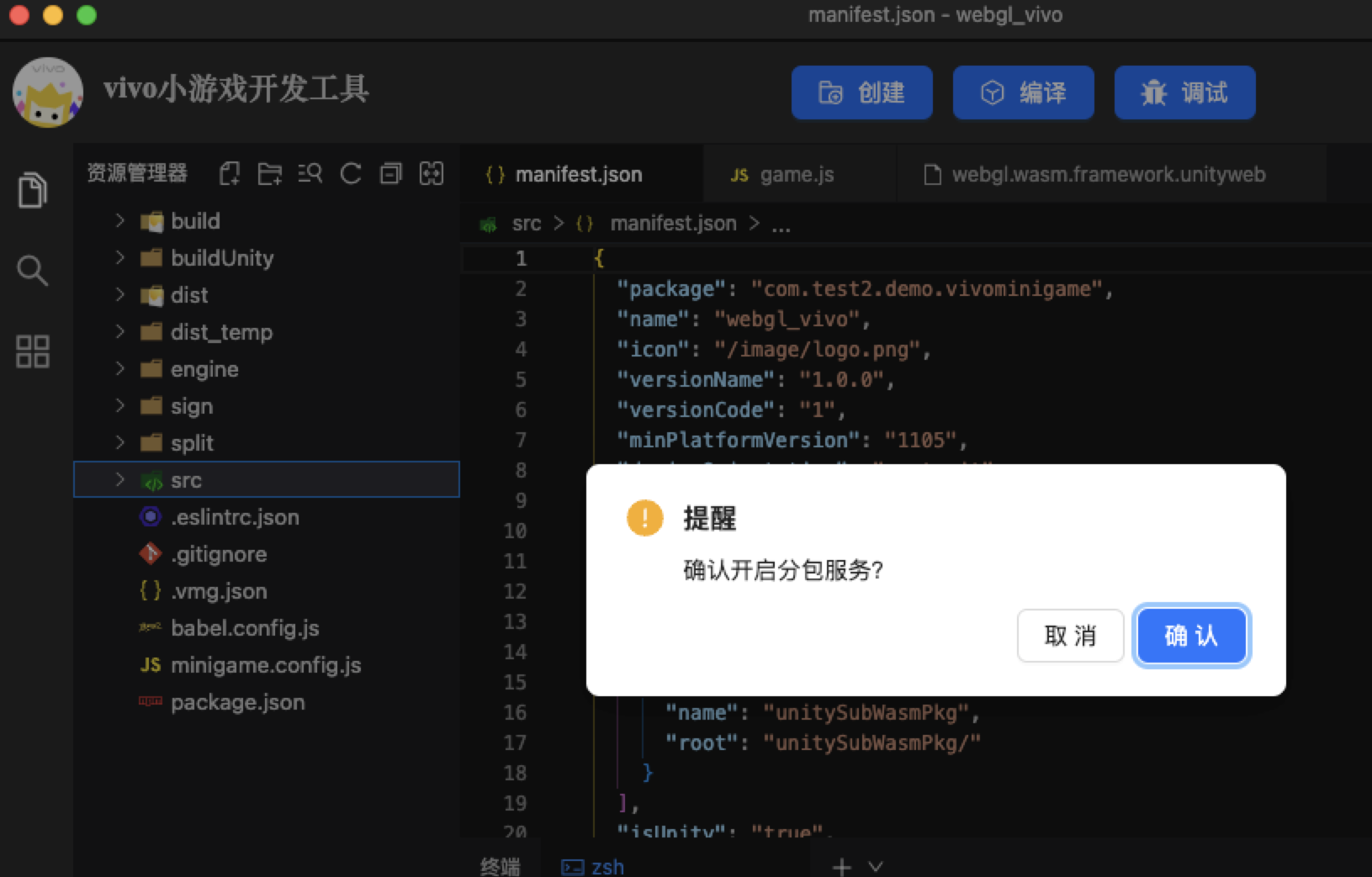This screenshot has height=877, width=1372.
Task: Select the buildUnity folder name
Action: [x=222, y=258]
